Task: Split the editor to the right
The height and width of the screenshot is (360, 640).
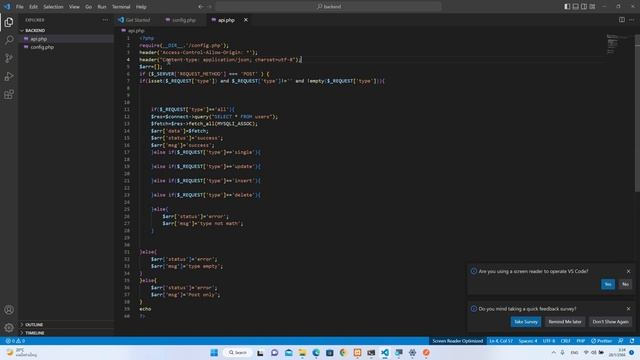Action: click(622, 20)
